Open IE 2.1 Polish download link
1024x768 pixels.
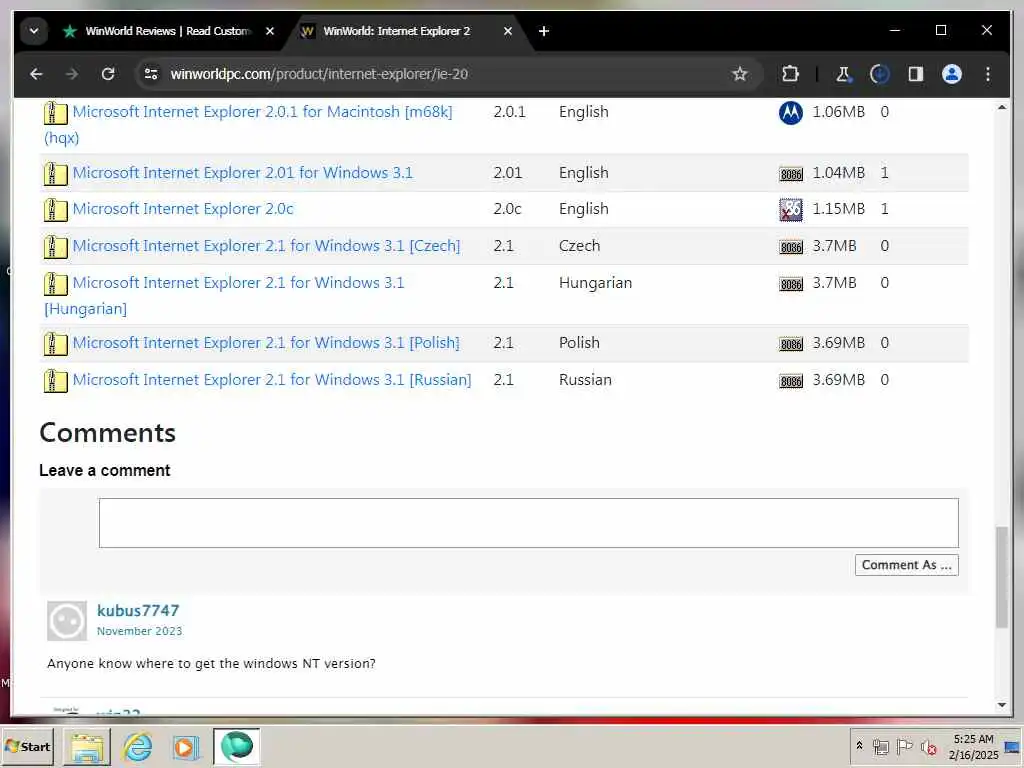click(266, 343)
